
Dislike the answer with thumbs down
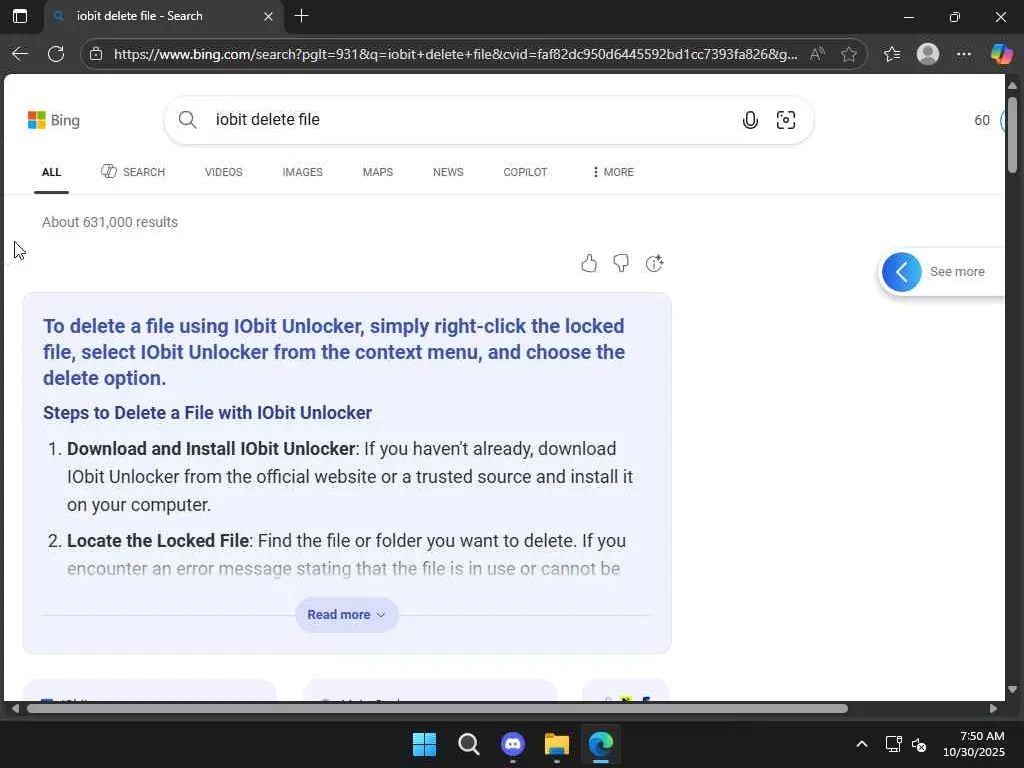(x=621, y=263)
